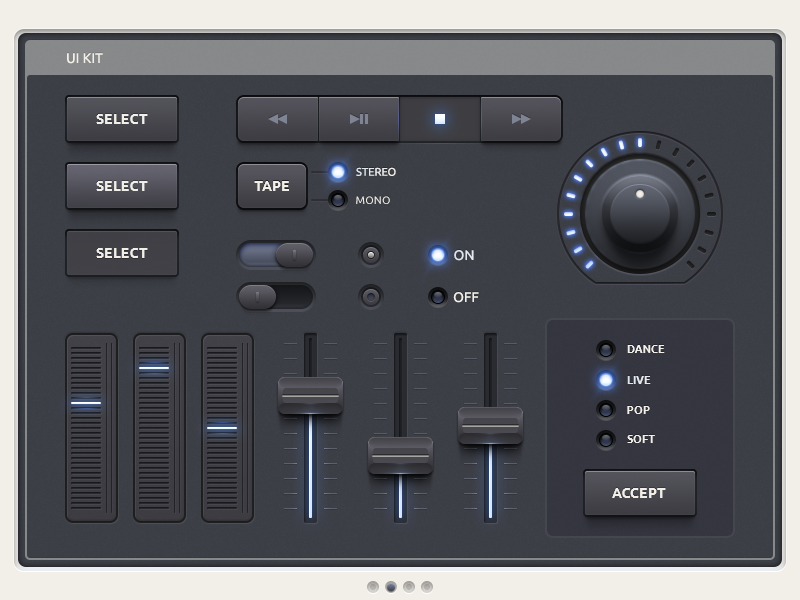Click the third ribbed scroll-wheel slider marker
This screenshot has height=600, width=800.
(x=222, y=428)
